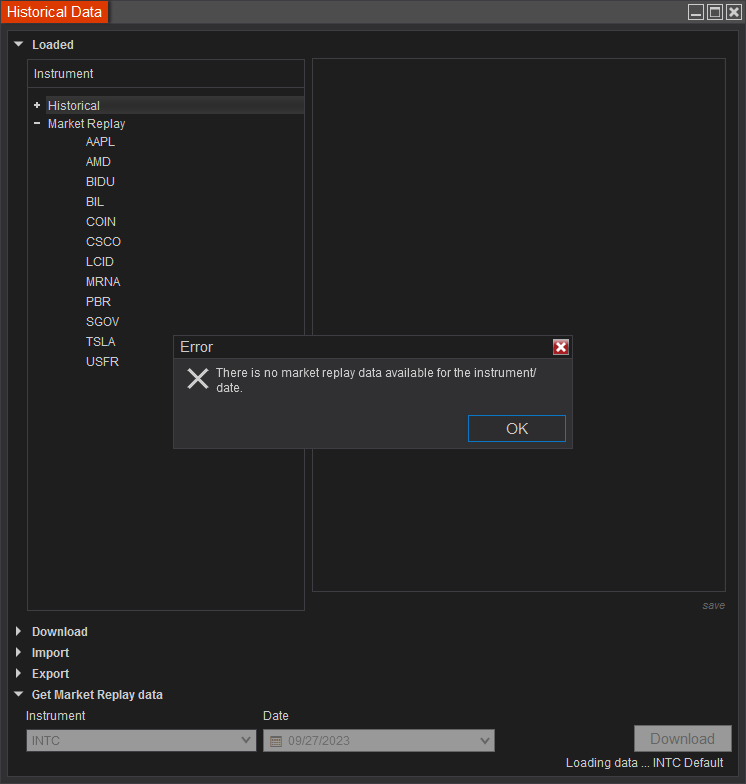Image resolution: width=746 pixels, height=784 pixels.
Task: Click the error X icon in dialog
Action: point(198,378)
